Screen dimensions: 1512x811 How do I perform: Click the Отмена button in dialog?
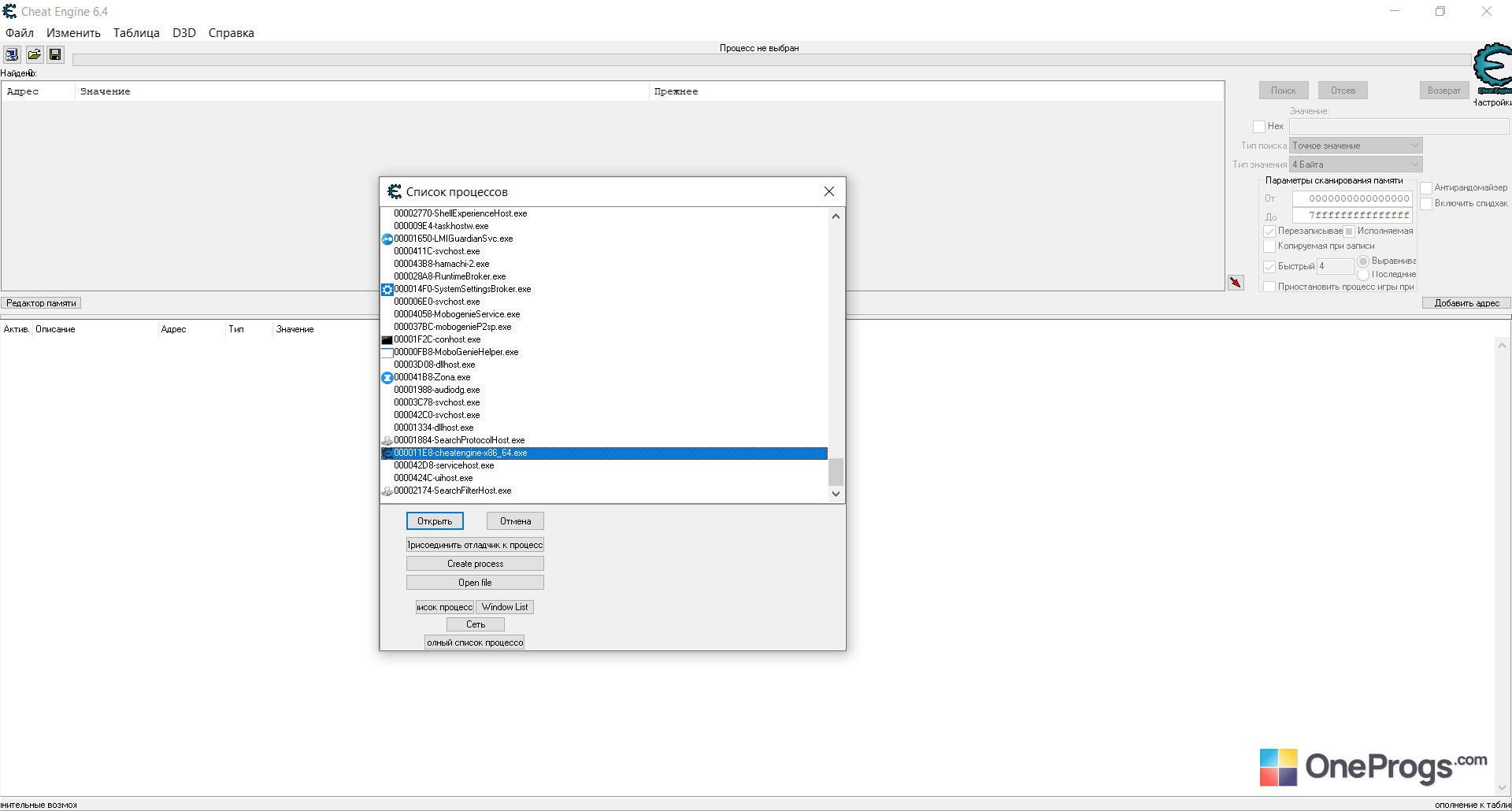(x=515, y=521)
